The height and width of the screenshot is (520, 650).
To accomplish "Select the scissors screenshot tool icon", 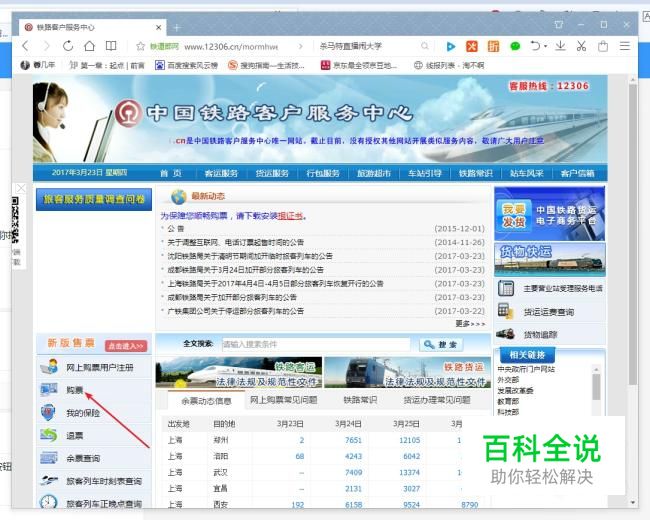I will pos(581,46).
